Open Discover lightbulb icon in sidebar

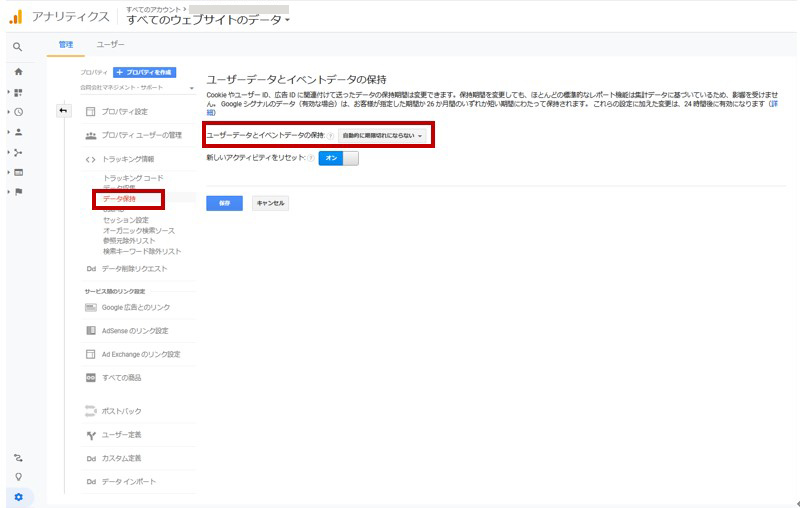click(18, 477)
